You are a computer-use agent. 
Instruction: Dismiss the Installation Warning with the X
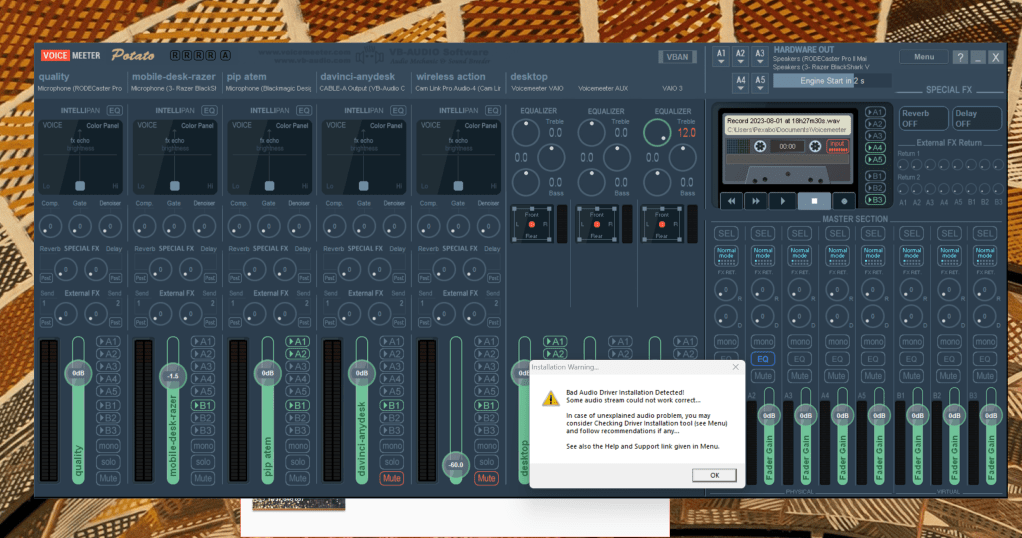click(735, 367)
